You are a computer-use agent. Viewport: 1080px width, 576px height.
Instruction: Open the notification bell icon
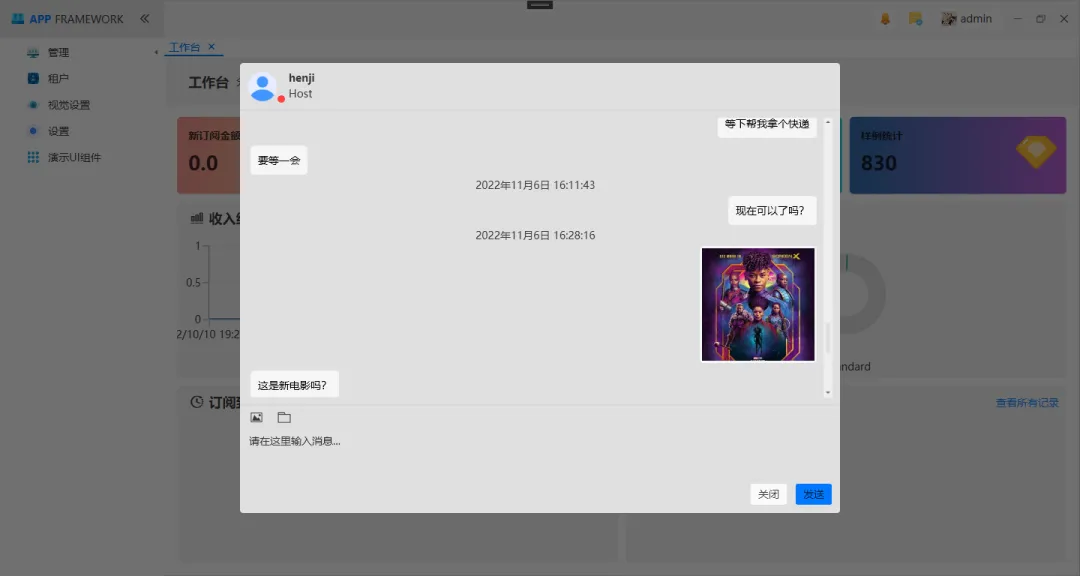click(884, 18)
